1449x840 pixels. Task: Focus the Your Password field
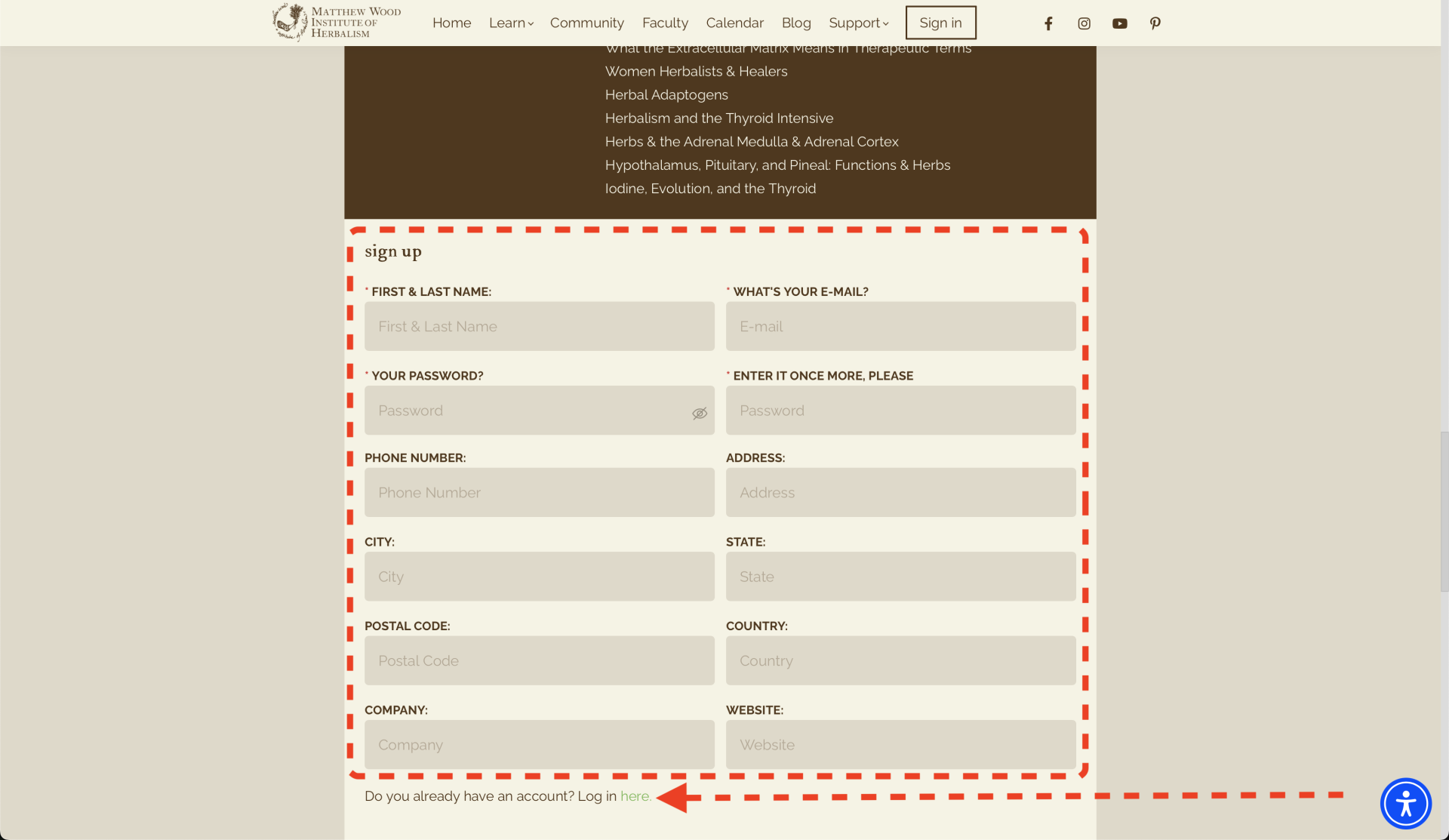click(x=539, y=411)
